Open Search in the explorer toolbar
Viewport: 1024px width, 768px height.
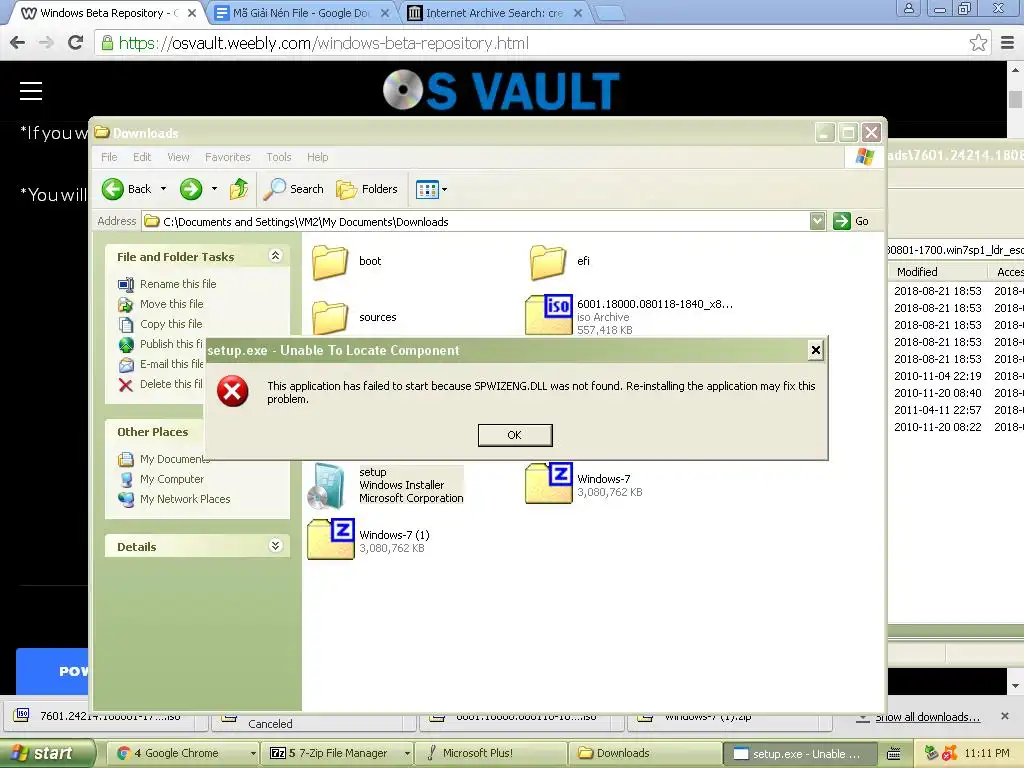coord(294,189)
